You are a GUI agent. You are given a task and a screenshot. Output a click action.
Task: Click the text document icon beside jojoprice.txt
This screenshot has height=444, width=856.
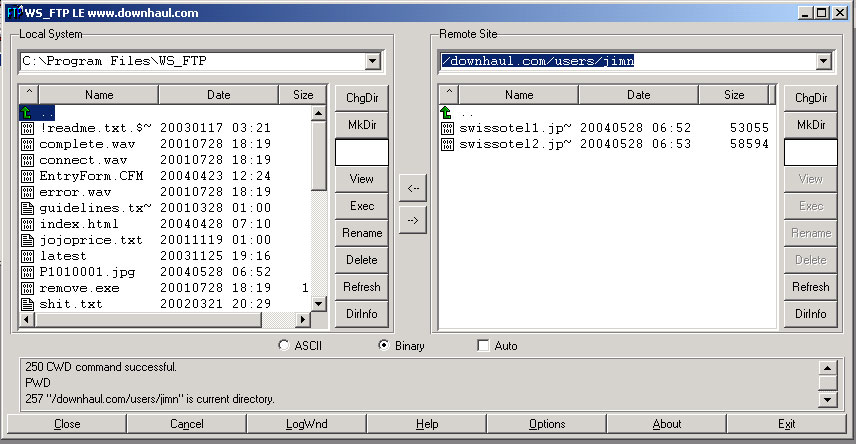tap(27, 240)
